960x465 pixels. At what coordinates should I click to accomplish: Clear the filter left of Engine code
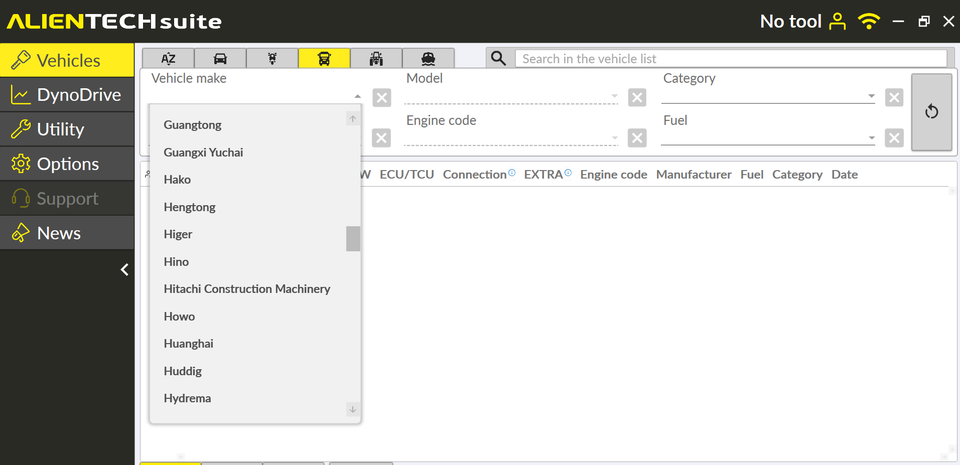point(381,138)
